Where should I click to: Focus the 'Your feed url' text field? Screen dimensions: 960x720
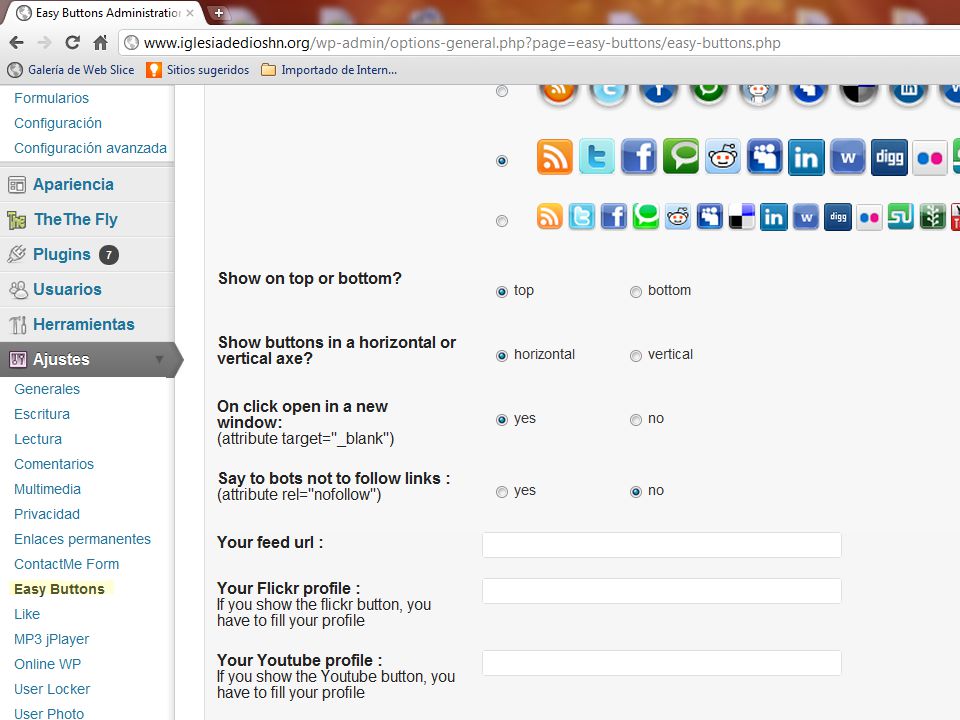(x=662, y=545)
